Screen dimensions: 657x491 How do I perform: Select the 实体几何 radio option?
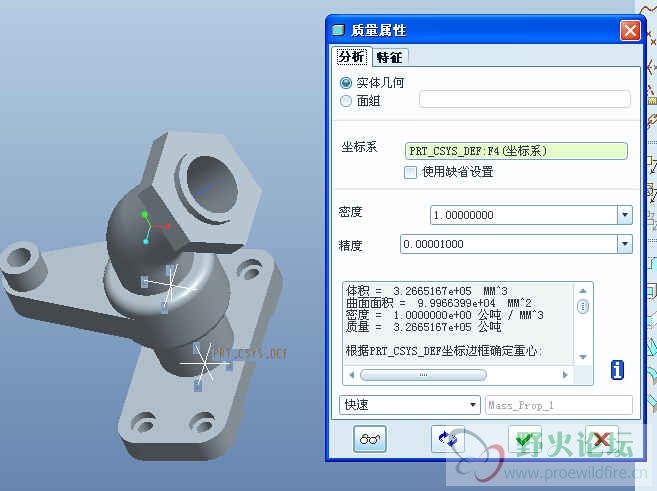click(346, 83)
